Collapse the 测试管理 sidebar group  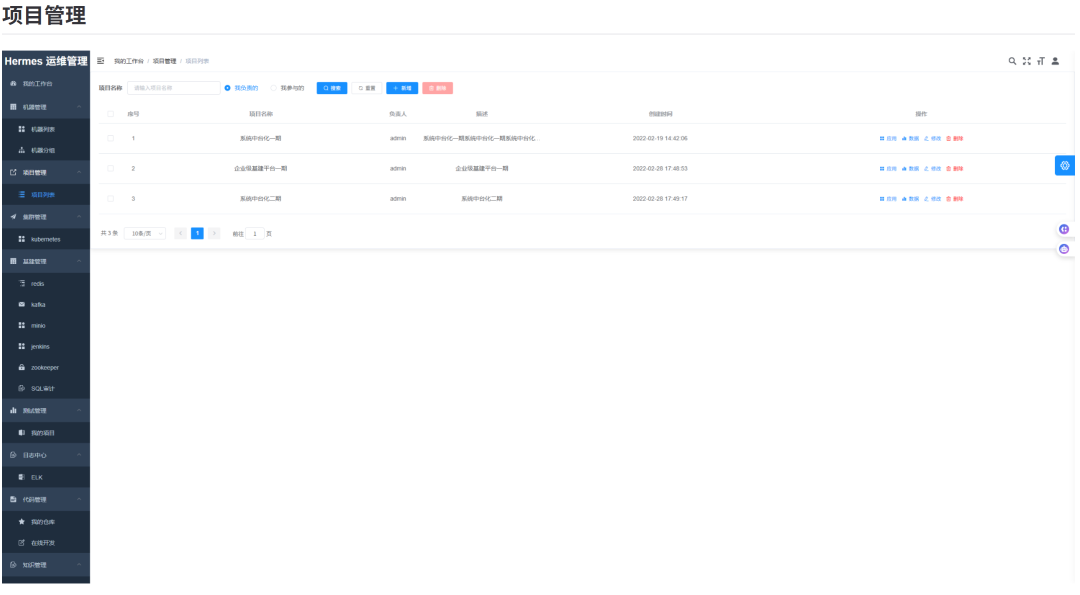(x=45, y=410)
